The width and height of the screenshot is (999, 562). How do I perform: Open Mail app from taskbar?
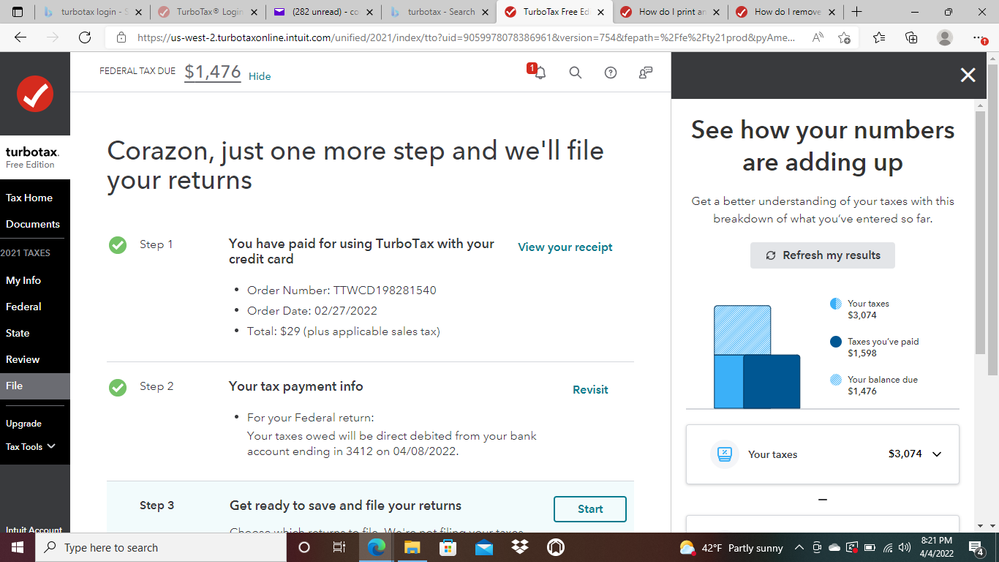(484, 547)
